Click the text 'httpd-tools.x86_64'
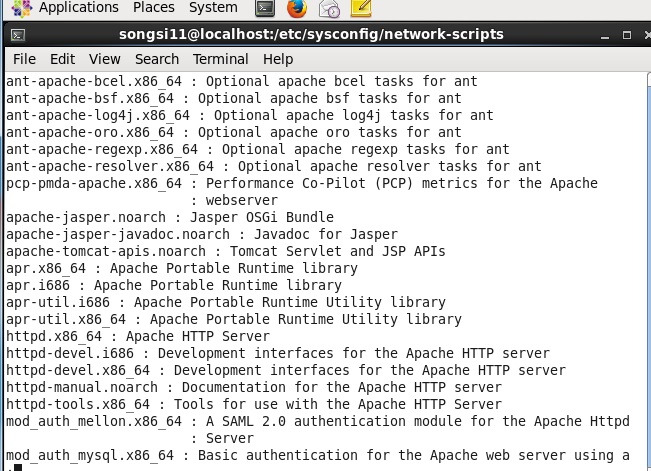The height and width of the screenshot is (471, 651). 78,405
